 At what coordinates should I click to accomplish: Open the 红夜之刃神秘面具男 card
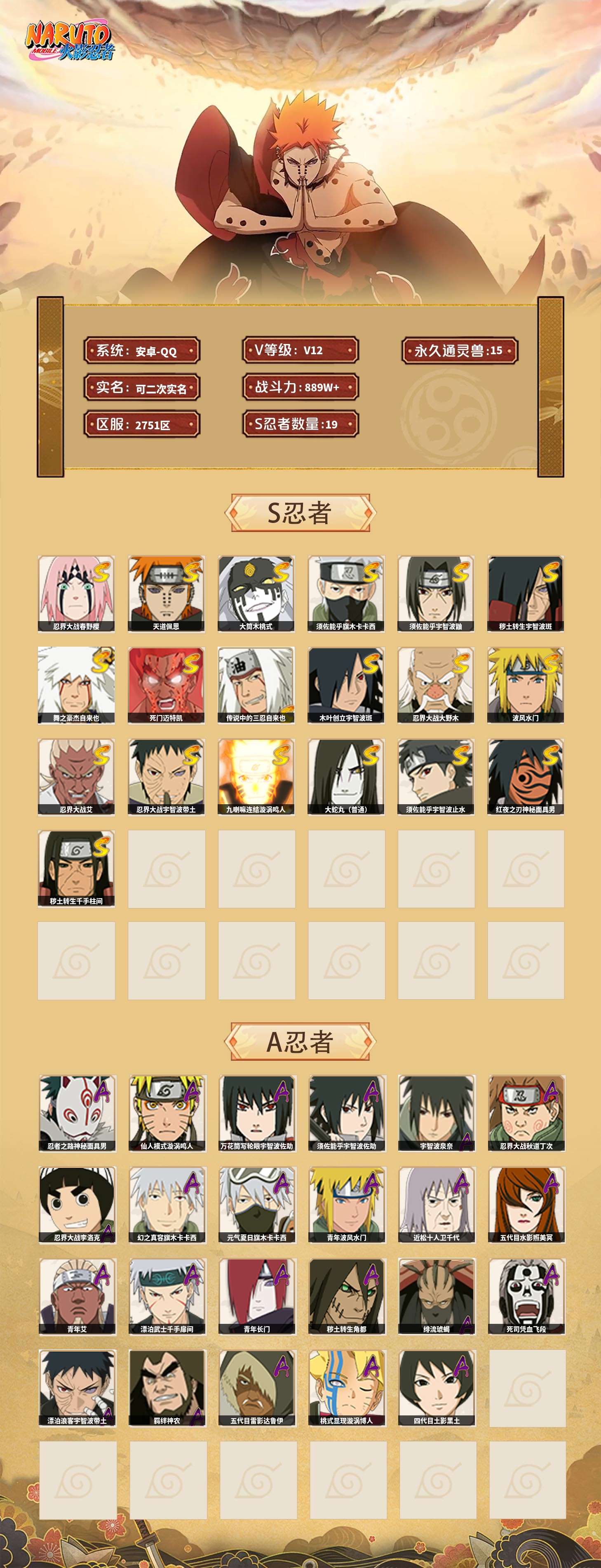tap(526, 777)
